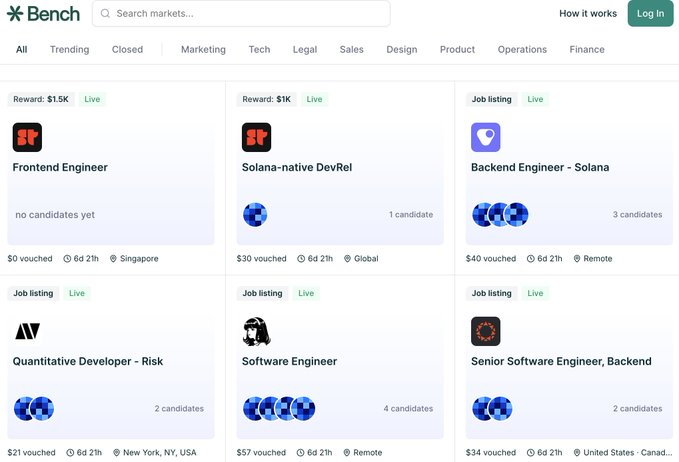
Task: Click third avatar on Backend Engineer - Solana card
Action: (x=516, y=214)
